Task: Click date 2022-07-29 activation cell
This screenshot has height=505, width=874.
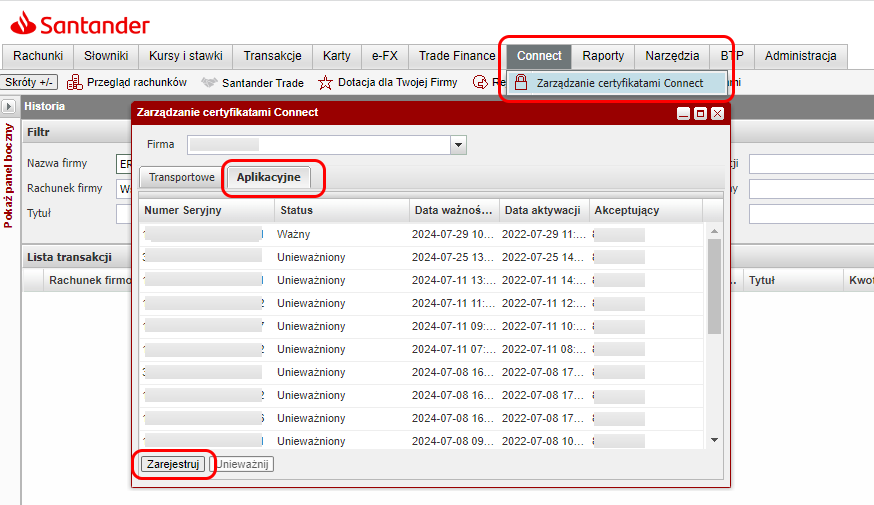Action: pyautogui.click(x=543, y=234)
